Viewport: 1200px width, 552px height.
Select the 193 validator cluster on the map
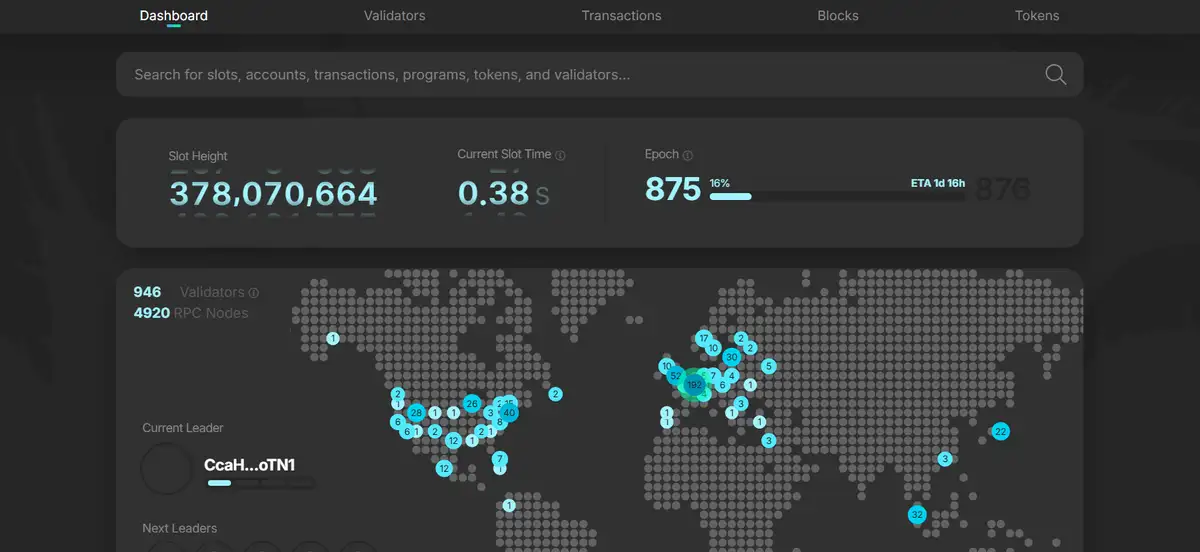coord(693,385)
